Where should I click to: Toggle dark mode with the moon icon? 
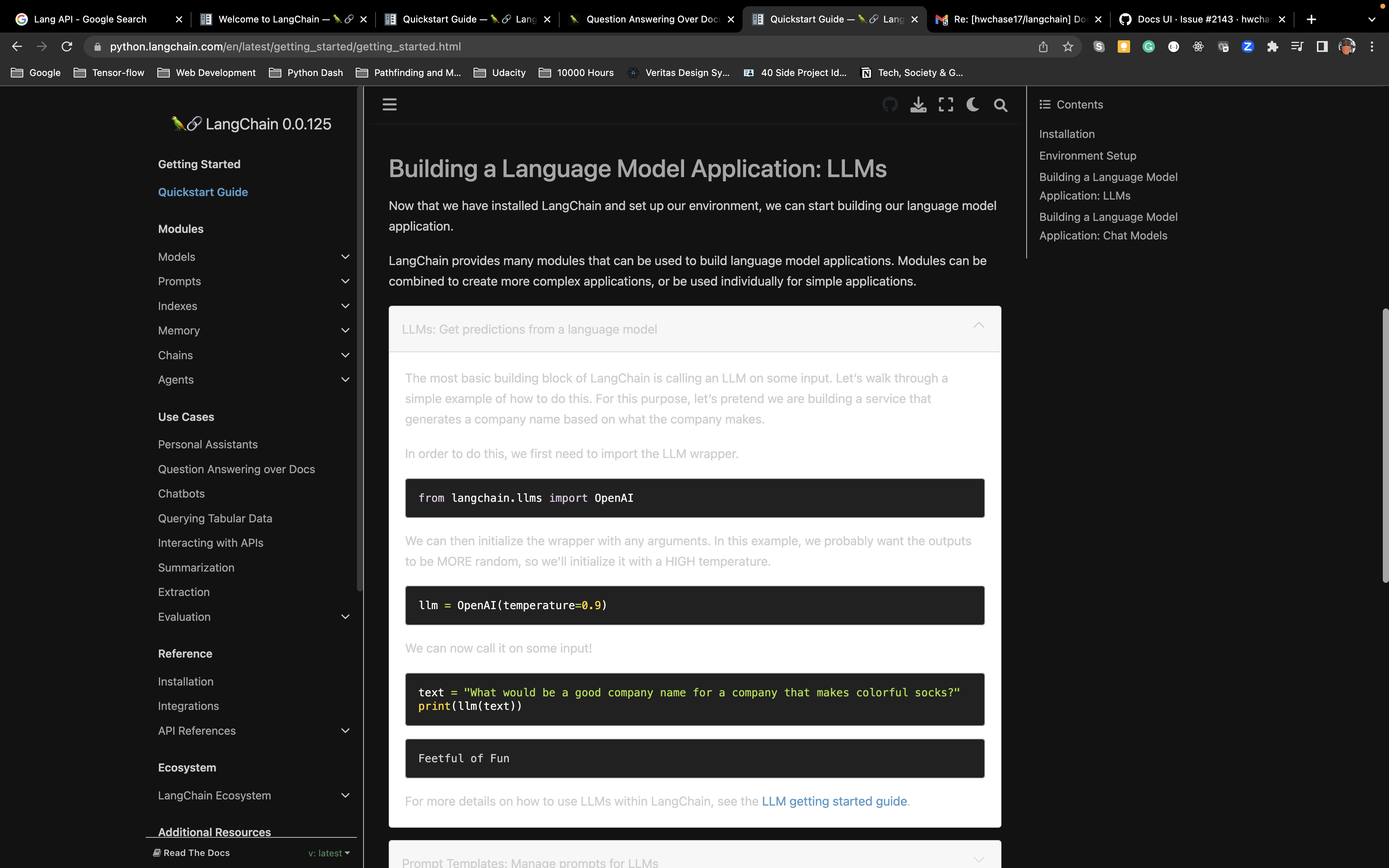coord(972,105)
